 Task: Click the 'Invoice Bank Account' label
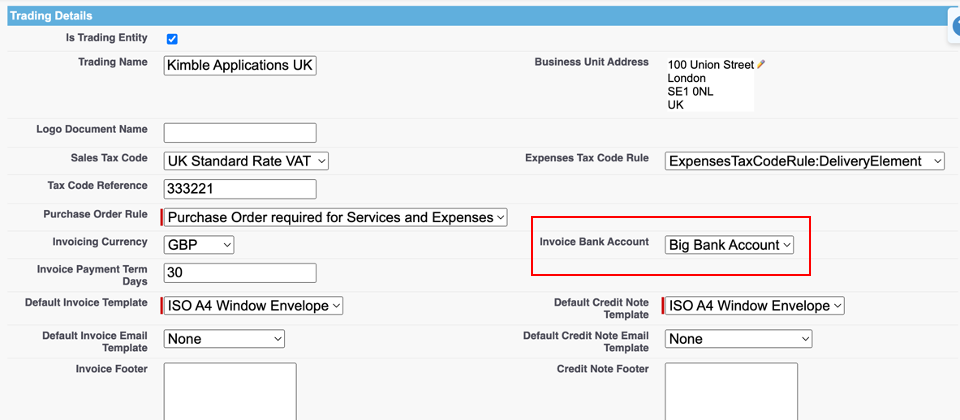[594, 242]
